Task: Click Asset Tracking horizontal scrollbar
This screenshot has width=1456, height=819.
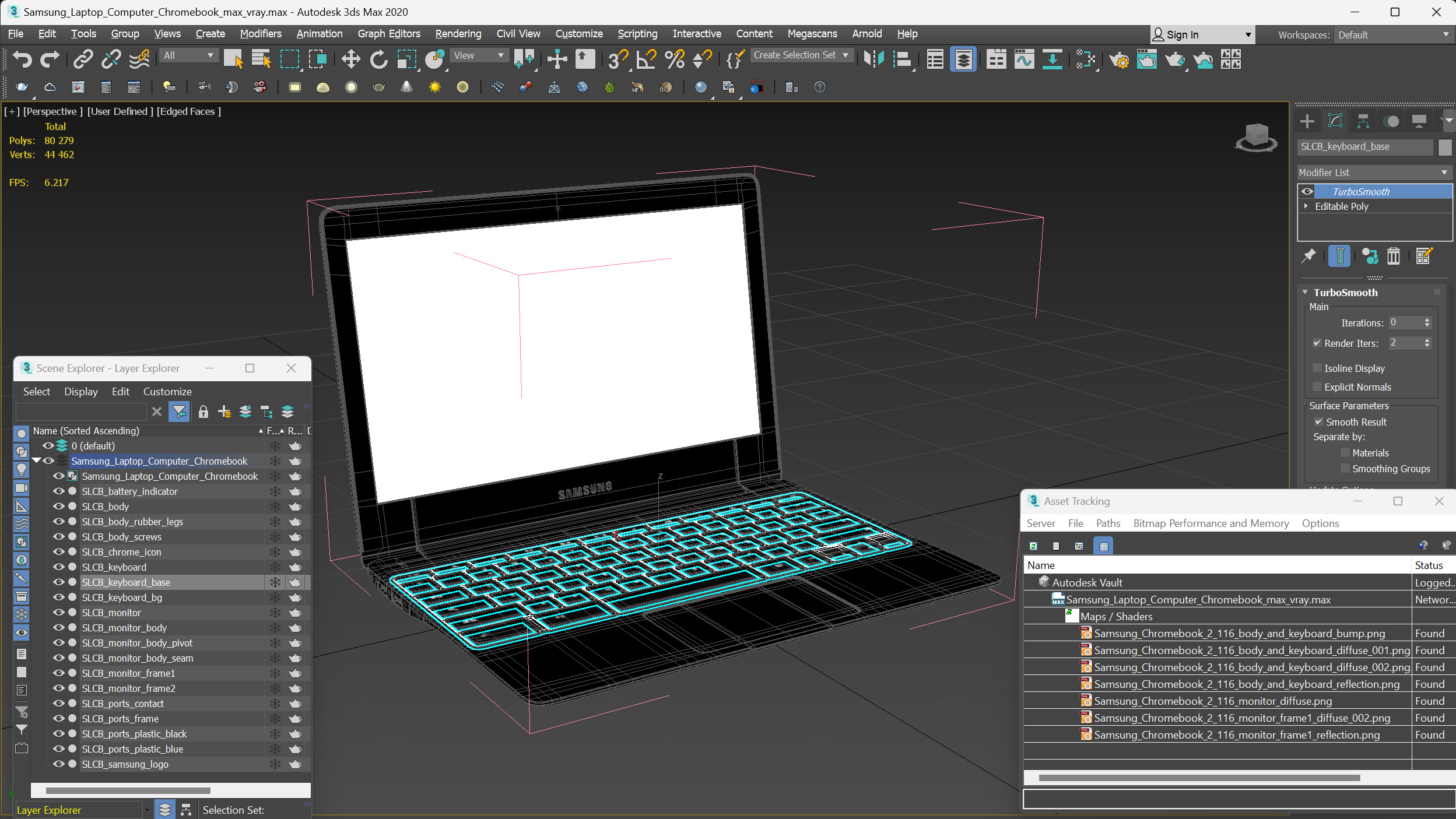Action: click(x=1199, y=778)
